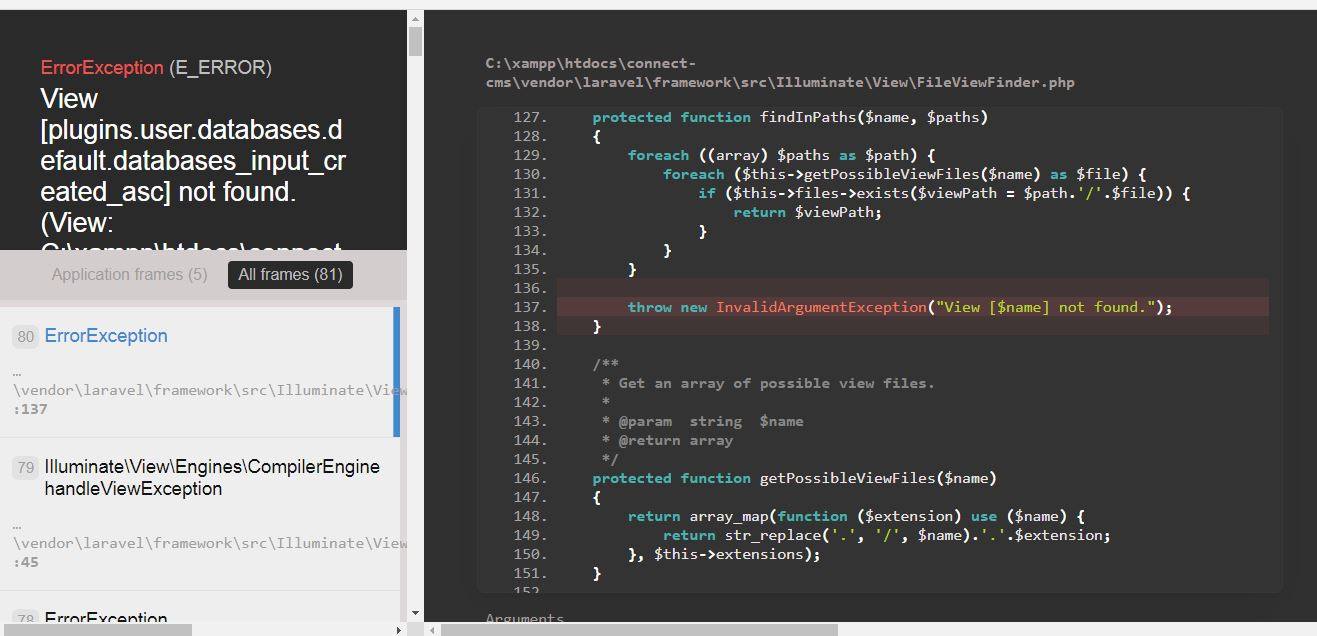
Task: Select the highlighted throw statement on line 137
Action: point(900,307)
